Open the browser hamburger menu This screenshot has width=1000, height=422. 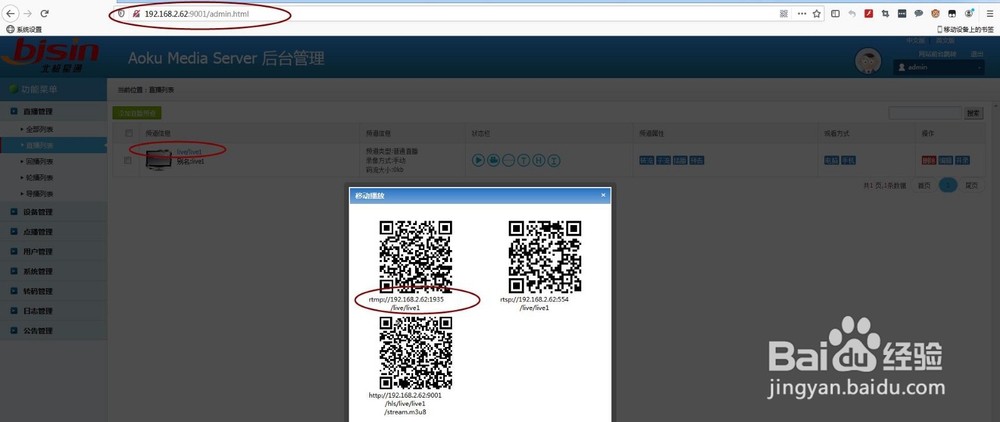[x=989, y=13]
